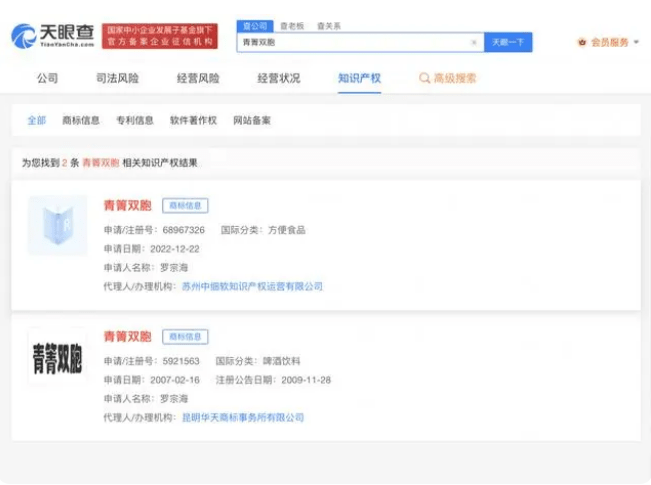Open the 经营状况 tab
The width and height of the screenshot is (651, 485).
tap(278, 78)
